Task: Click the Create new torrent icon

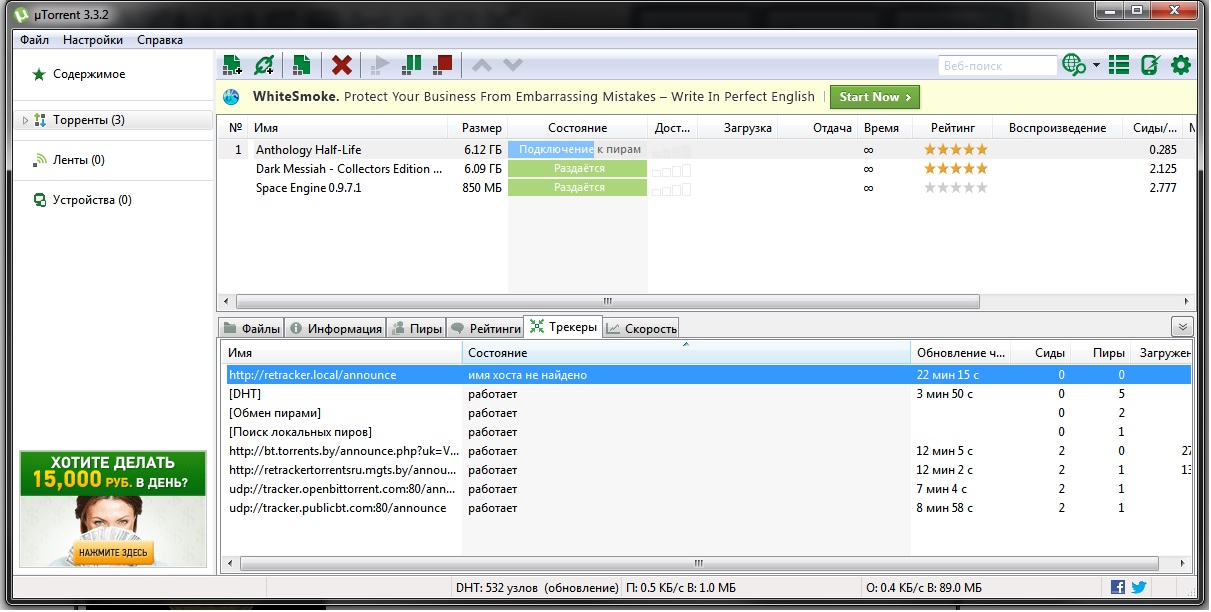Action: tap(301, 65)
